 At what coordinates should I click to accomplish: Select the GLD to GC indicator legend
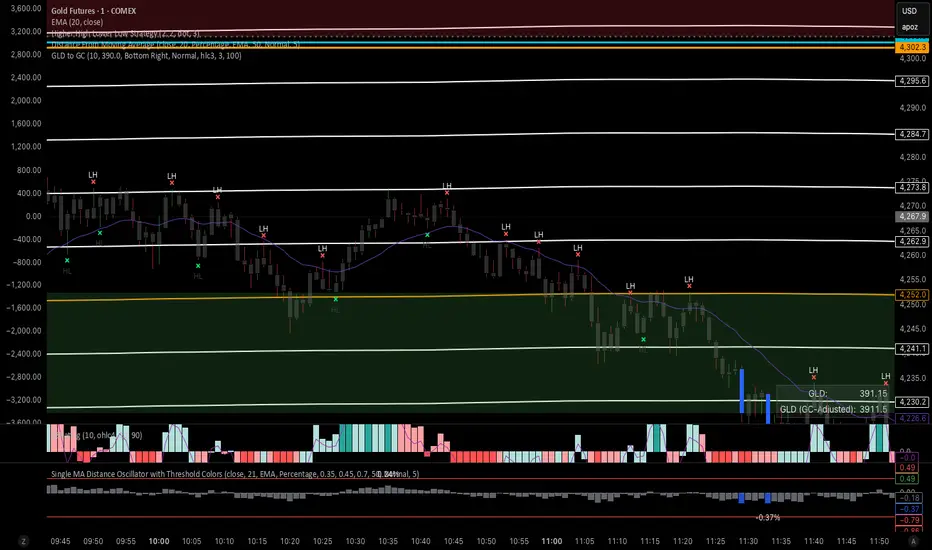146,56
